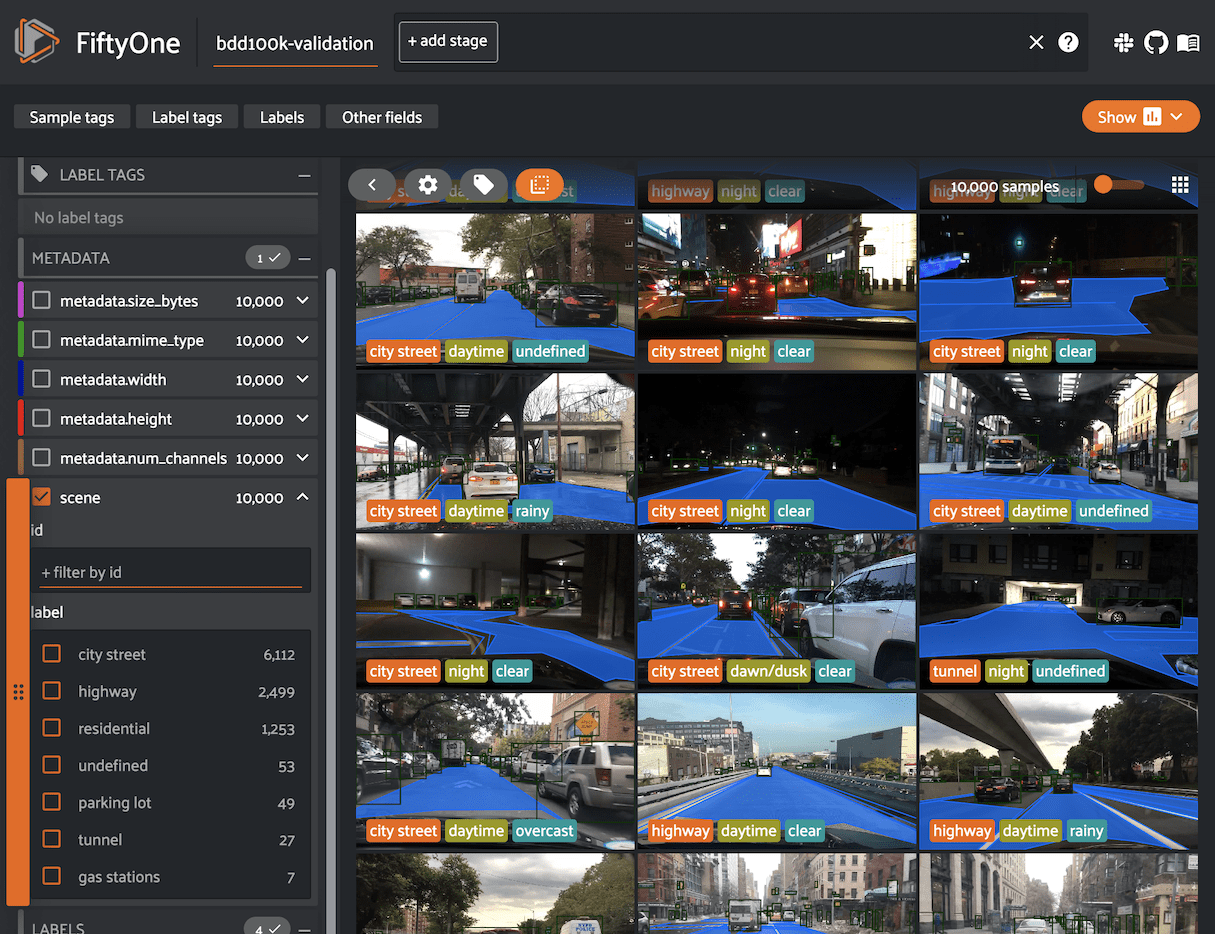Open the Show dropdown menu
The image size is (1215, 934).
1140,117
